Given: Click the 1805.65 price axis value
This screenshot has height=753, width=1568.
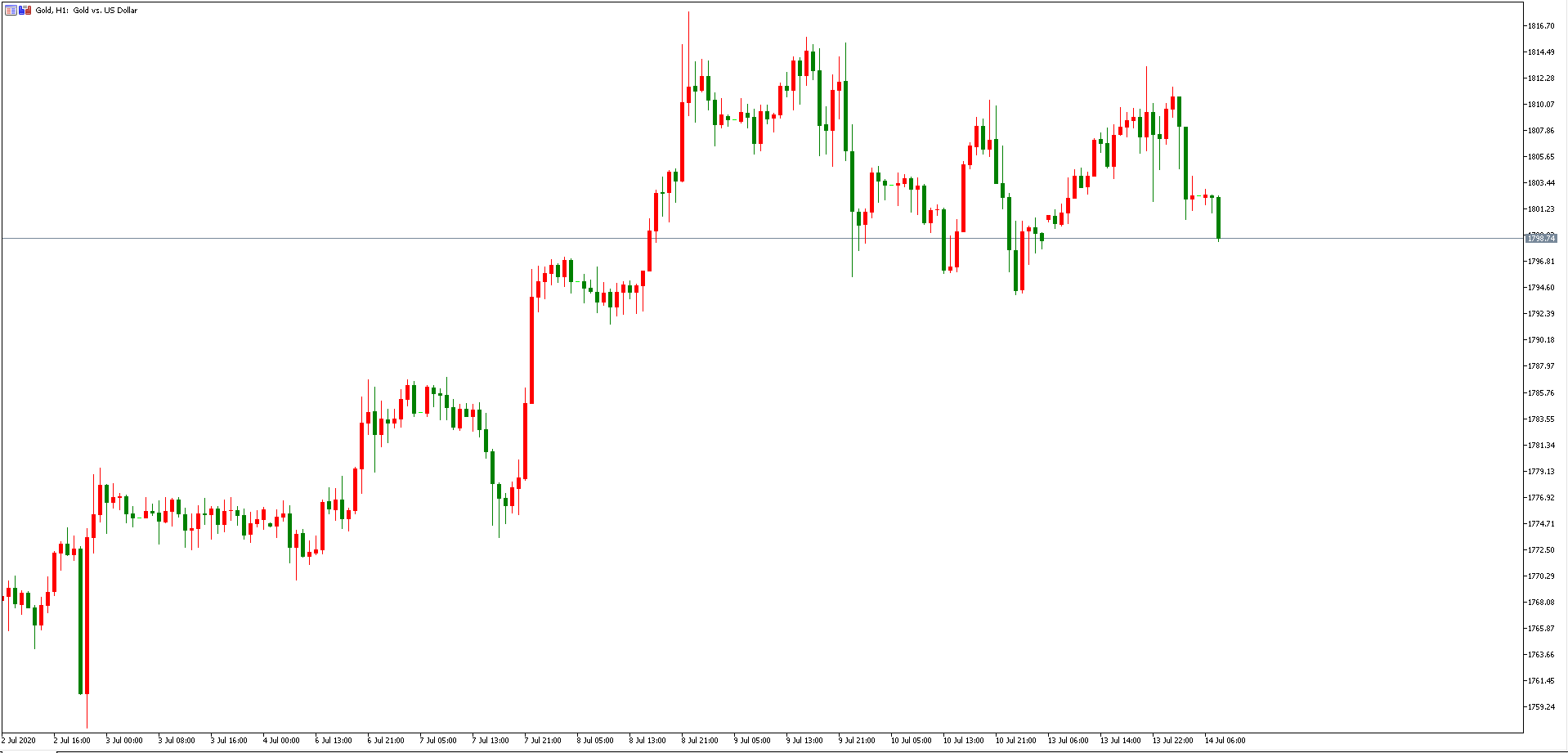Looking at the screenshot, I should tap(1541, 157).
